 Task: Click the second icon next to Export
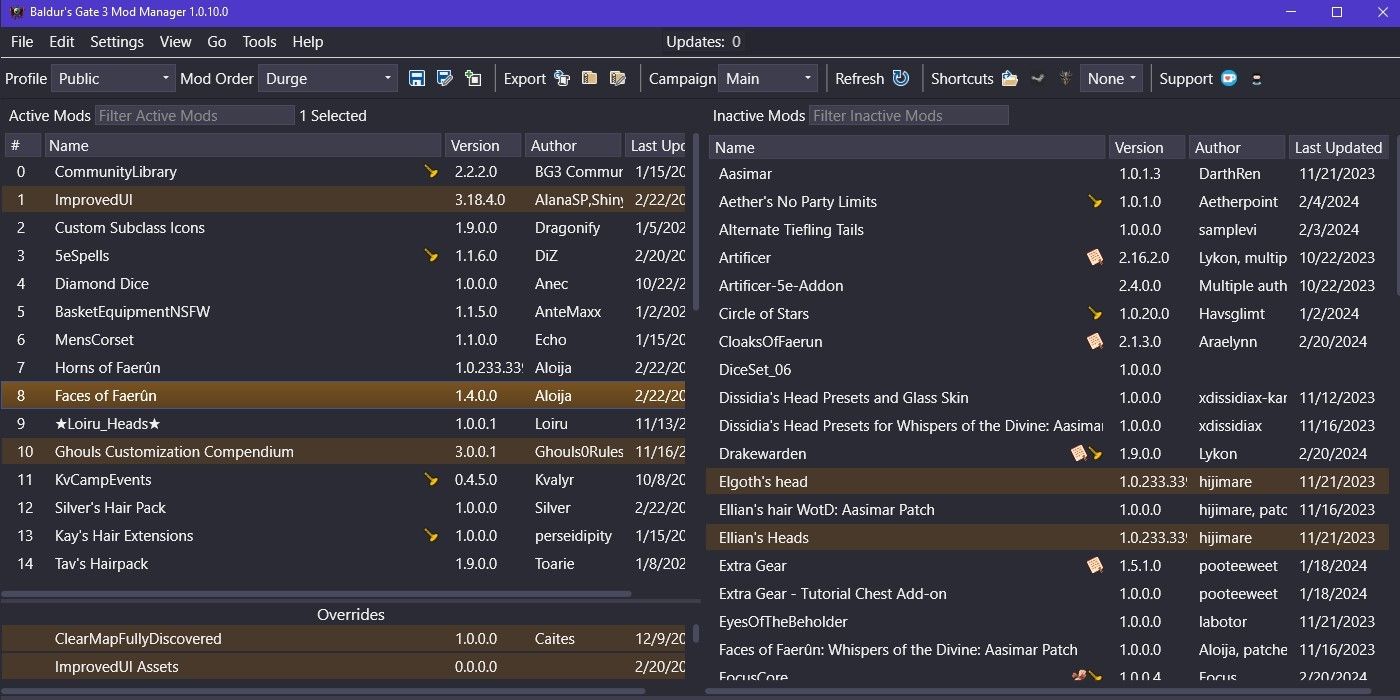coord(590,78)
